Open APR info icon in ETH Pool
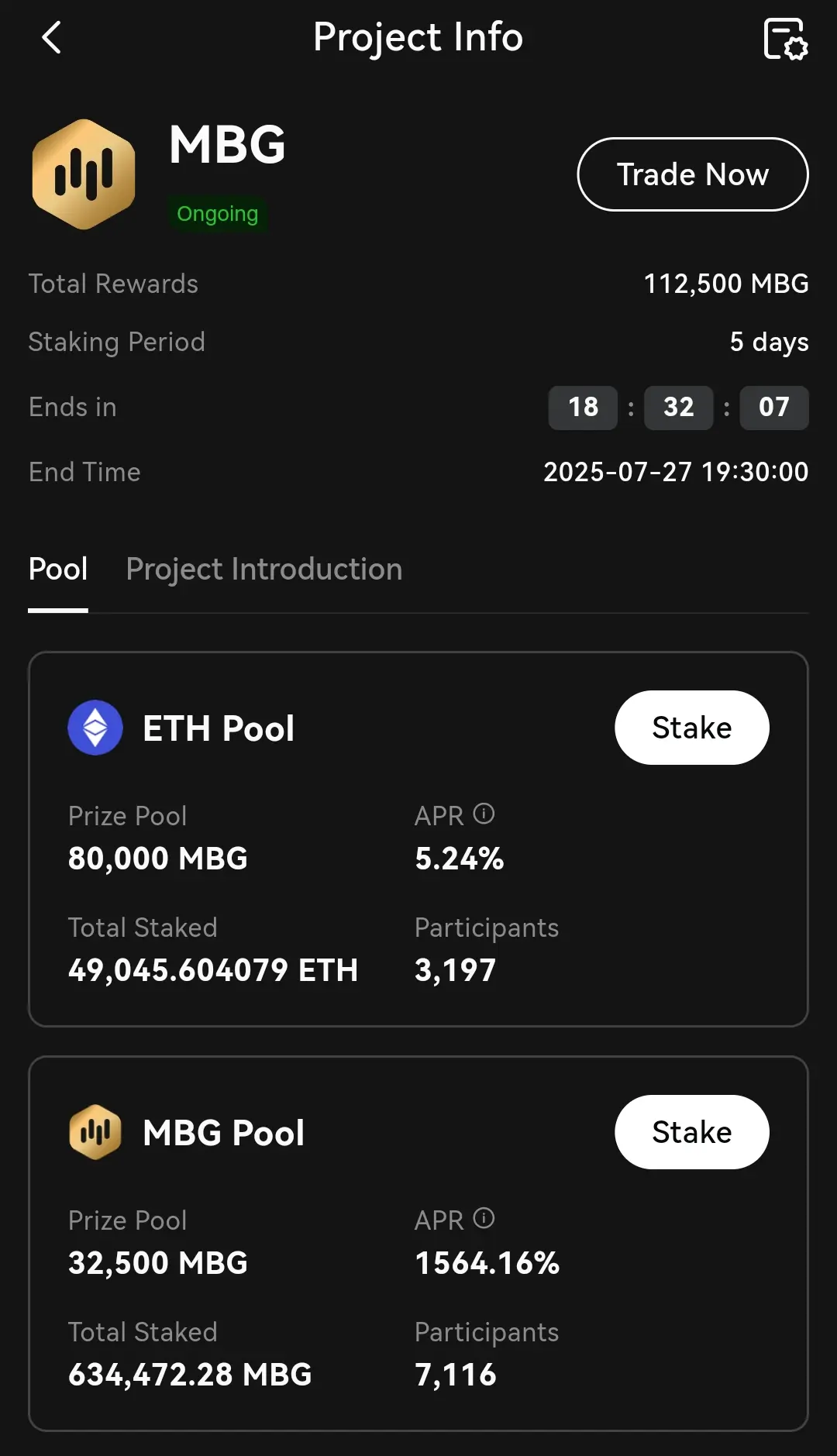 484,814
